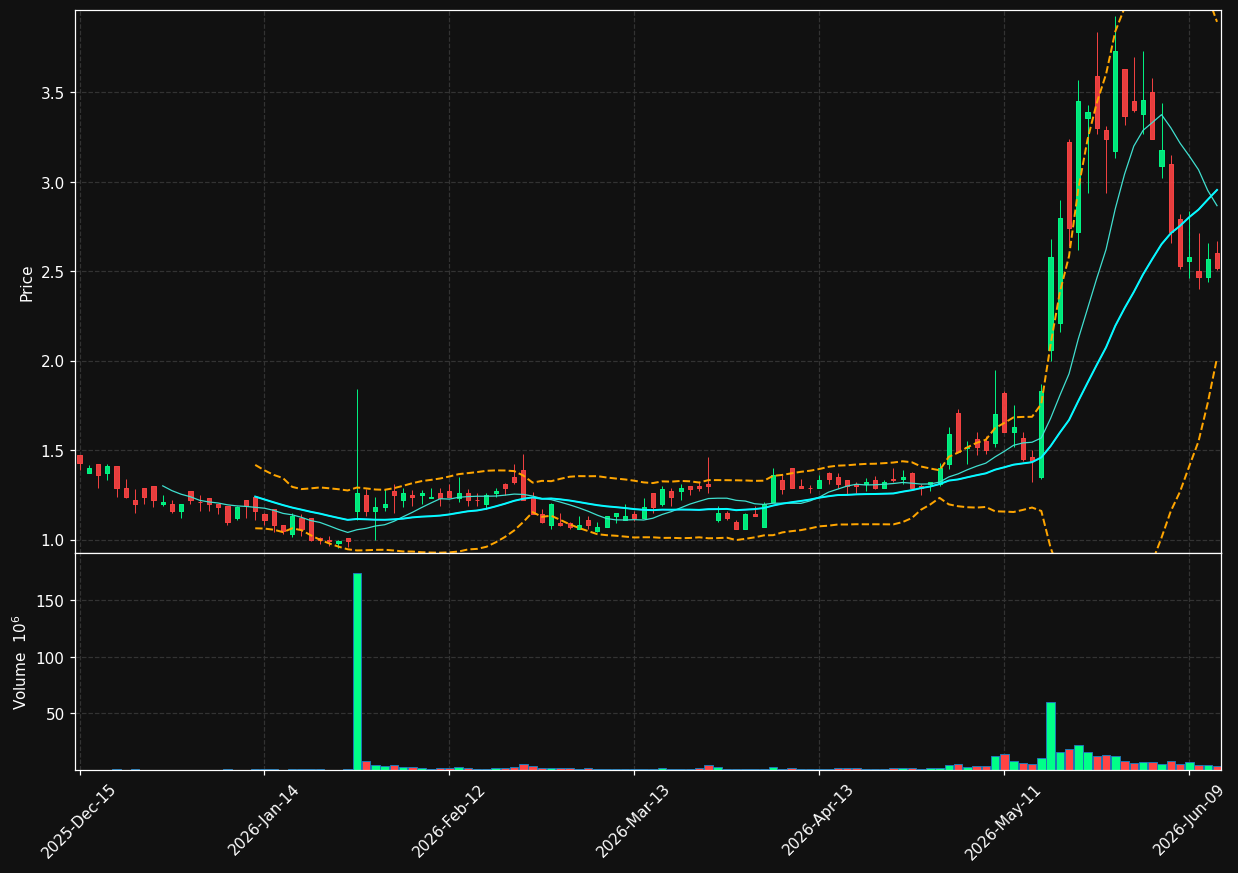This screenshot has width=1238, height=873.
Task: Click the 3.0 price tick label
Action: pyautogui.click(x=54, y=183)
